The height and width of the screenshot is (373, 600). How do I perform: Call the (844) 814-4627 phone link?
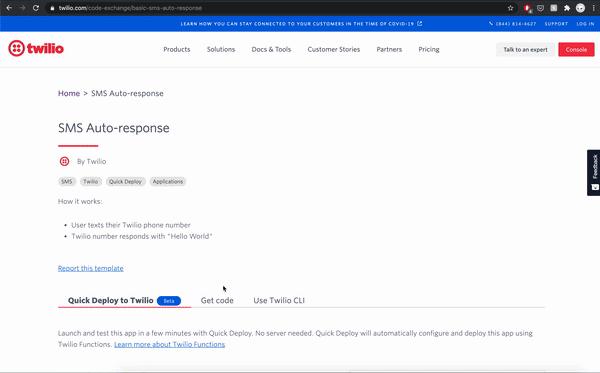(512, 24)
